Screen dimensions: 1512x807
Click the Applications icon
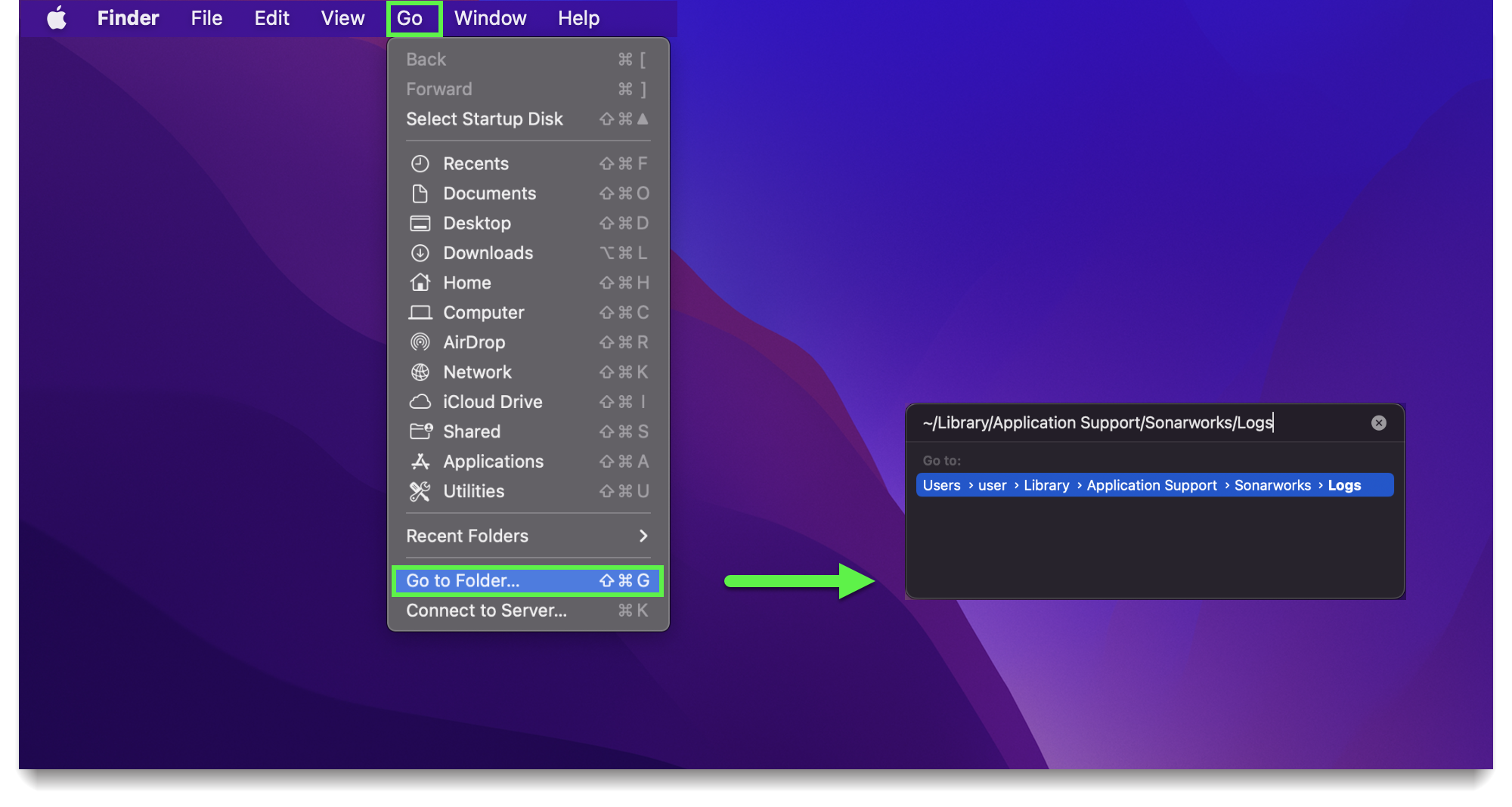click(x=420, y=462)
